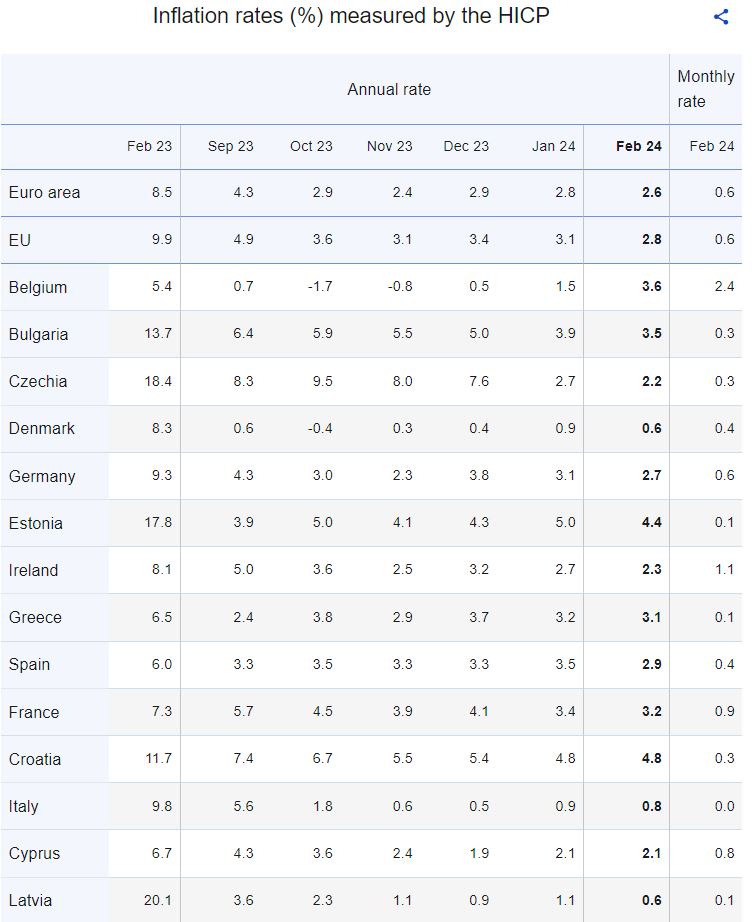
Task: Click the Monthly rate column header
Action: 705,89
